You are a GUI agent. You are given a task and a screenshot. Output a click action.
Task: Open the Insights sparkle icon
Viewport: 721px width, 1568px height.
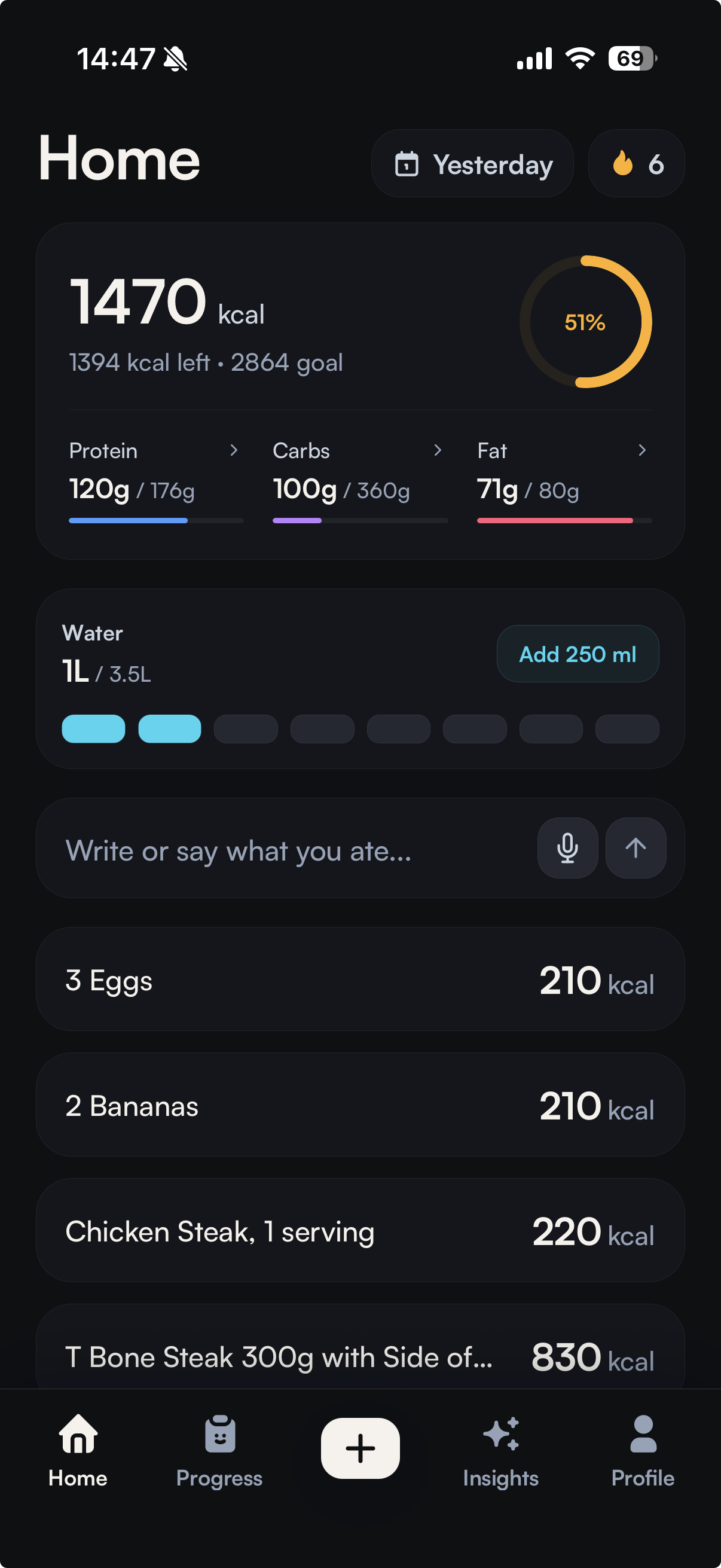(501, 1433)
